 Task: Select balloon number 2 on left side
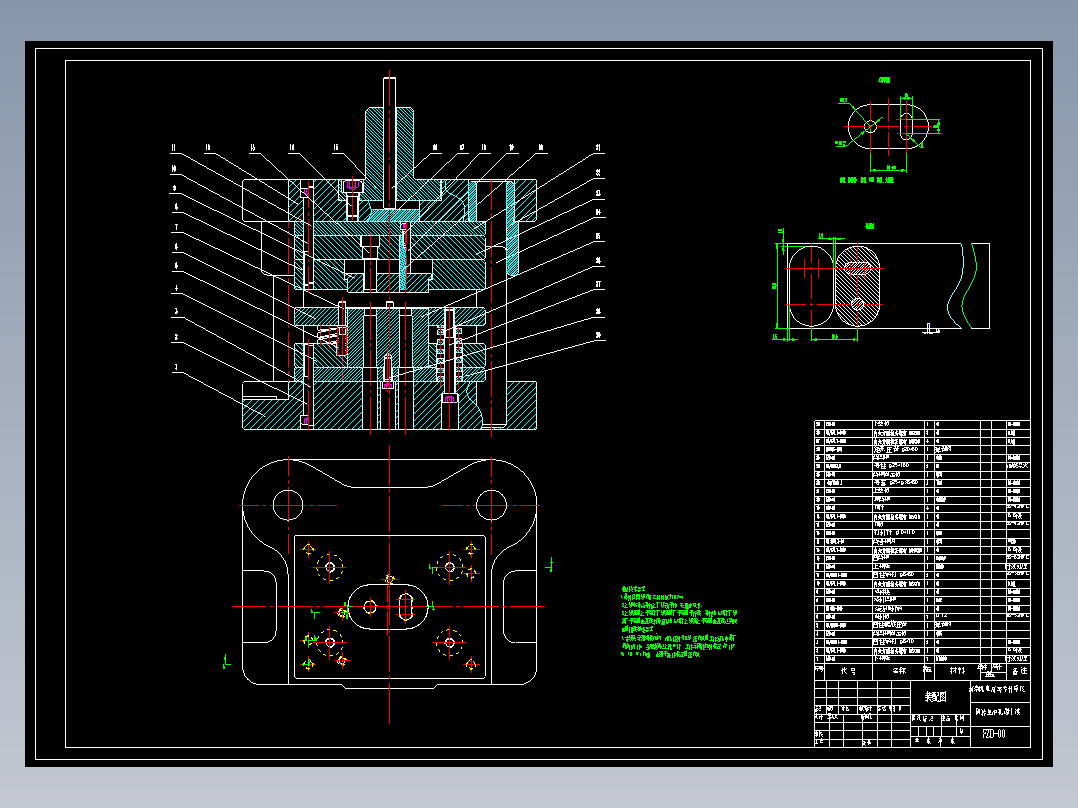176,338
